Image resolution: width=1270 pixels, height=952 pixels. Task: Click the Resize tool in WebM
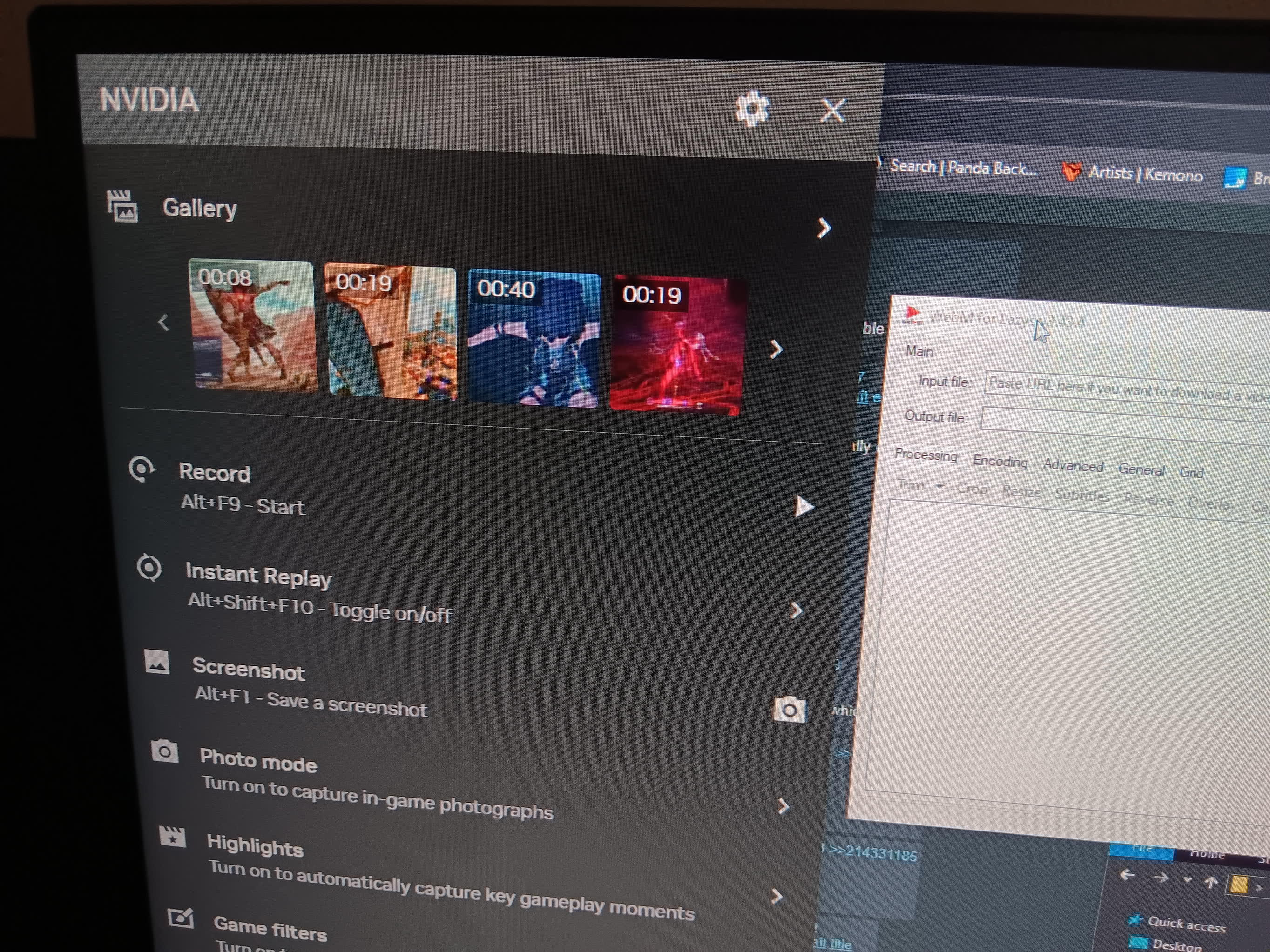(1021, 492)
